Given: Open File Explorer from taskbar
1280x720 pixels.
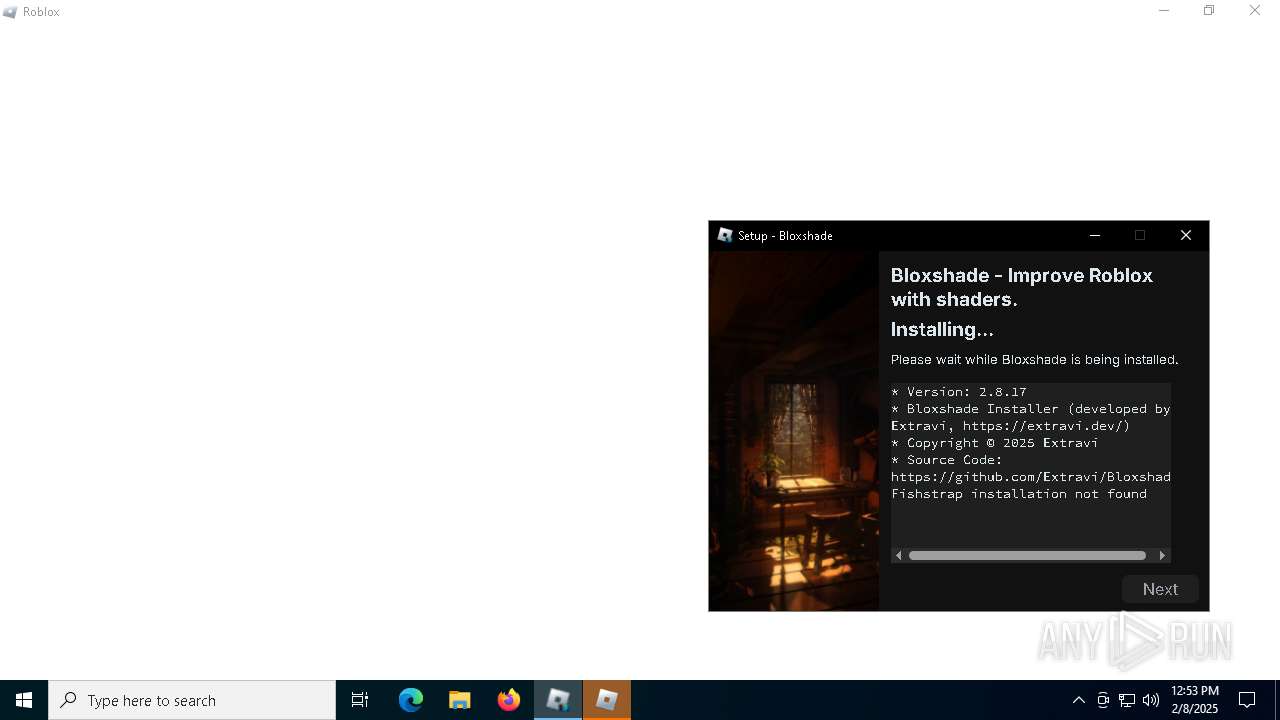Looking at the screenshot, I should pos(460,700).
